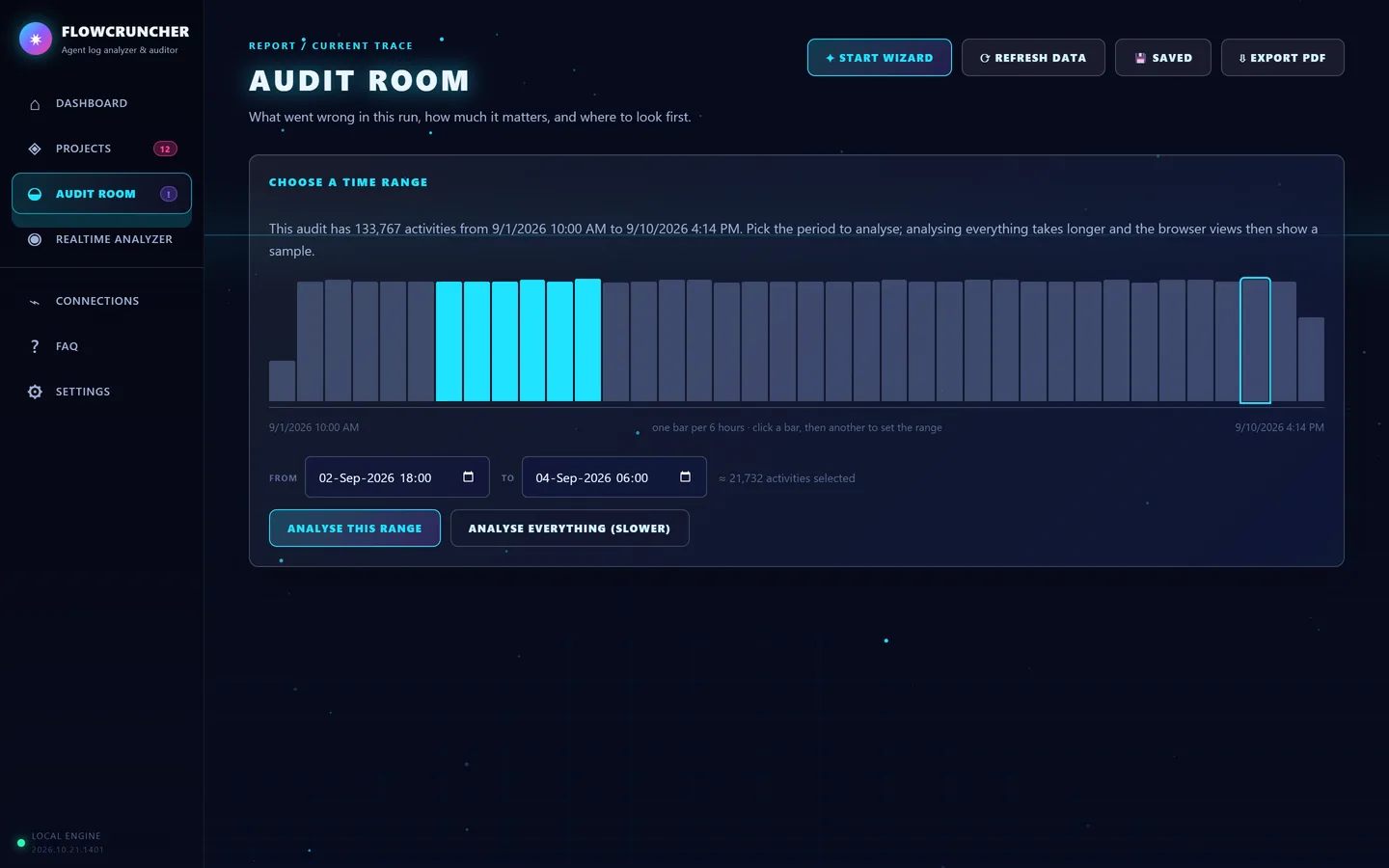The image size is (1389, 868).
Task: Click the Saved button
Action: coord(1163,58)
